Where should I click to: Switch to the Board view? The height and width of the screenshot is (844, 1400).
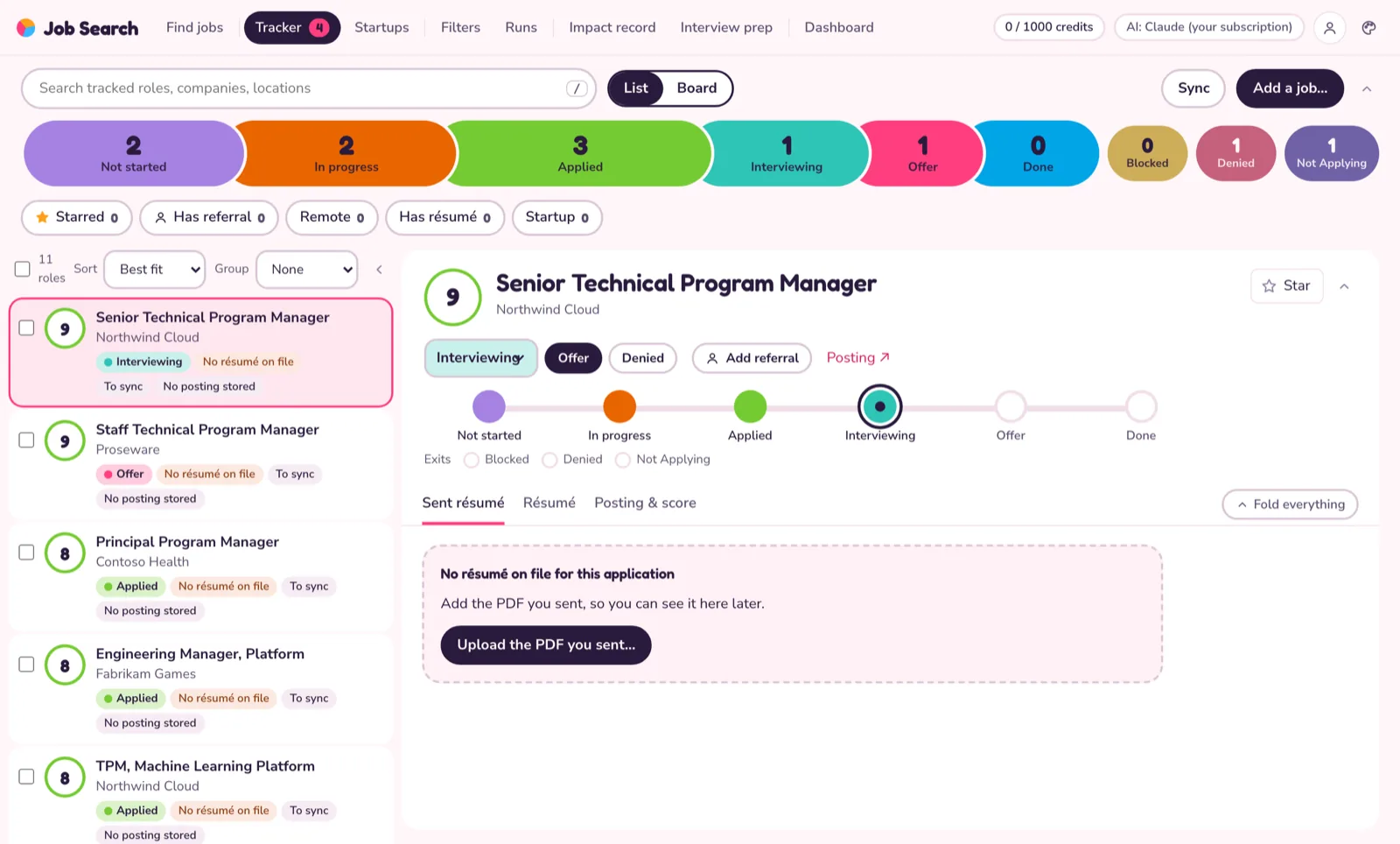coord(696,88)
